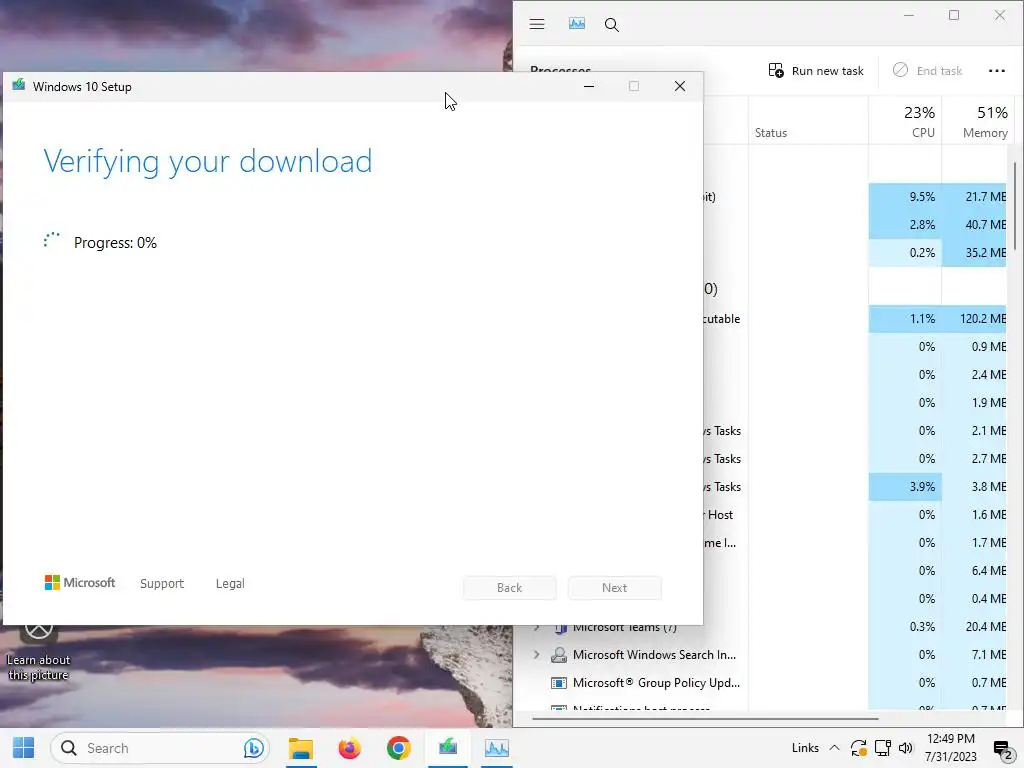Open Task Manager hamburger navigation menu
Image resolution: width=1024 pixels, height=768 pixels.
point(537,25)
